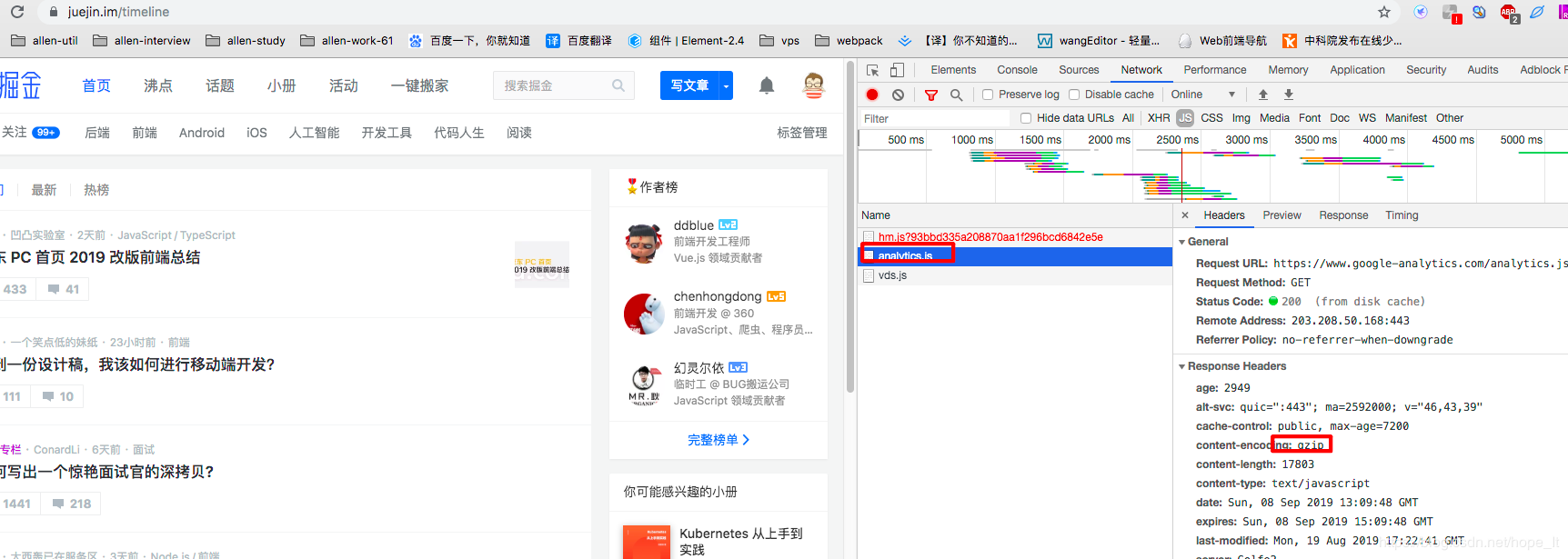The image size is (1568, 559).
Task: Expand 完整榜单 full author ranking
Action: (719, 440)
